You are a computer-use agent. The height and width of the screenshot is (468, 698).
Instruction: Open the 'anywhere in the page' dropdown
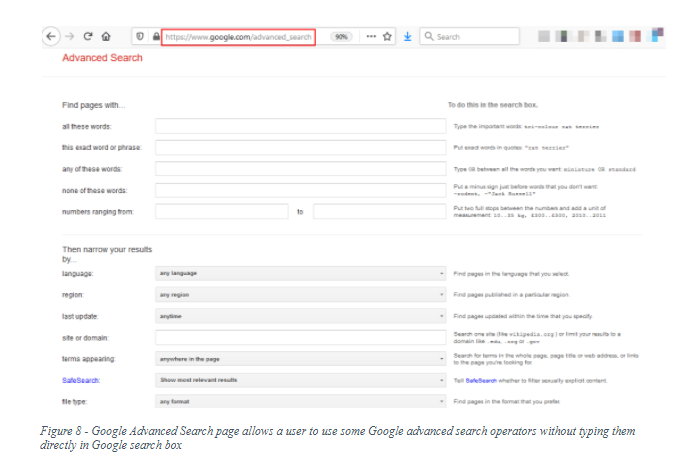point(300,359)
